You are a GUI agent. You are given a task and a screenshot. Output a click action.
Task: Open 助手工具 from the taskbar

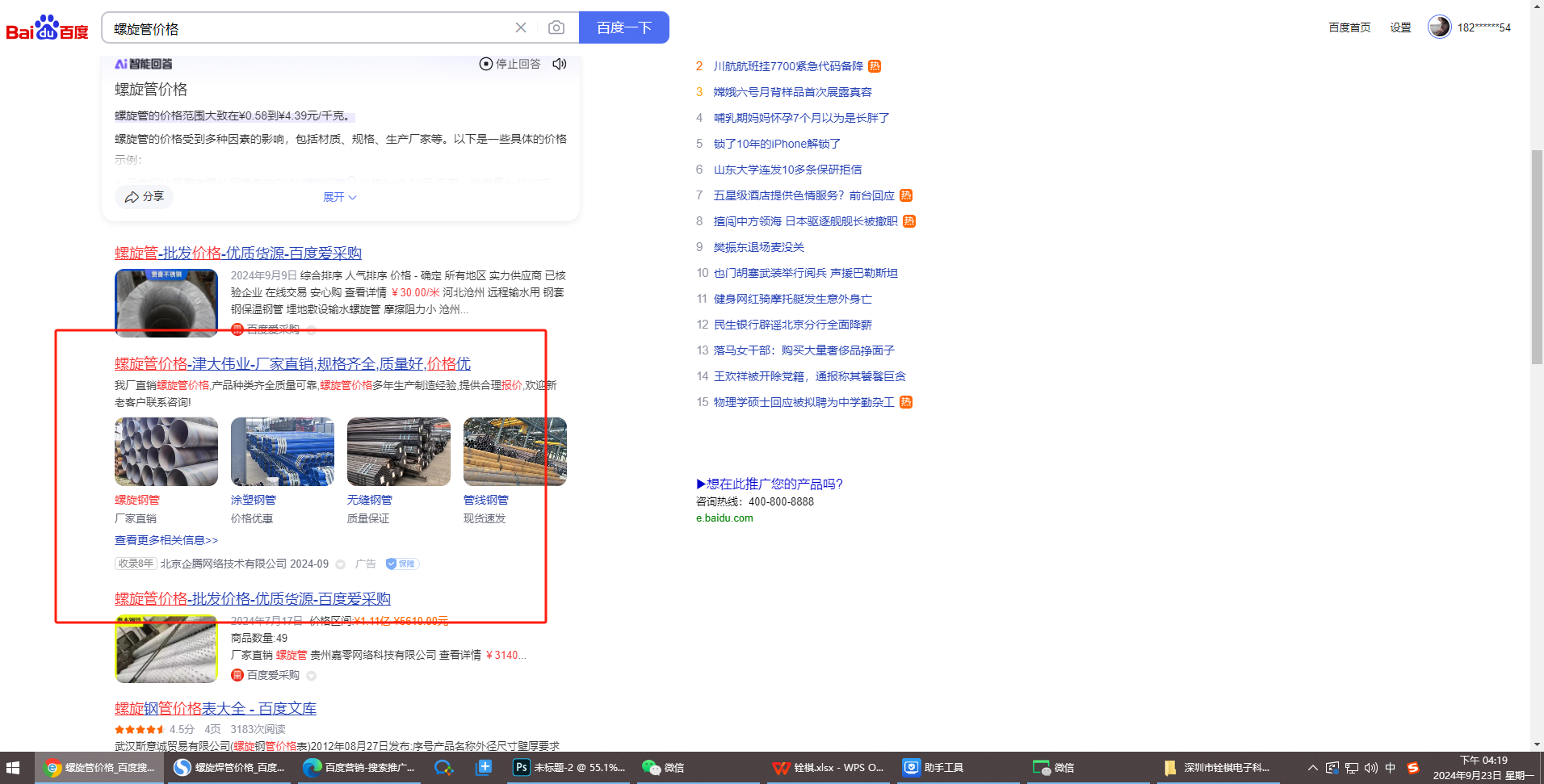point(959,768)
